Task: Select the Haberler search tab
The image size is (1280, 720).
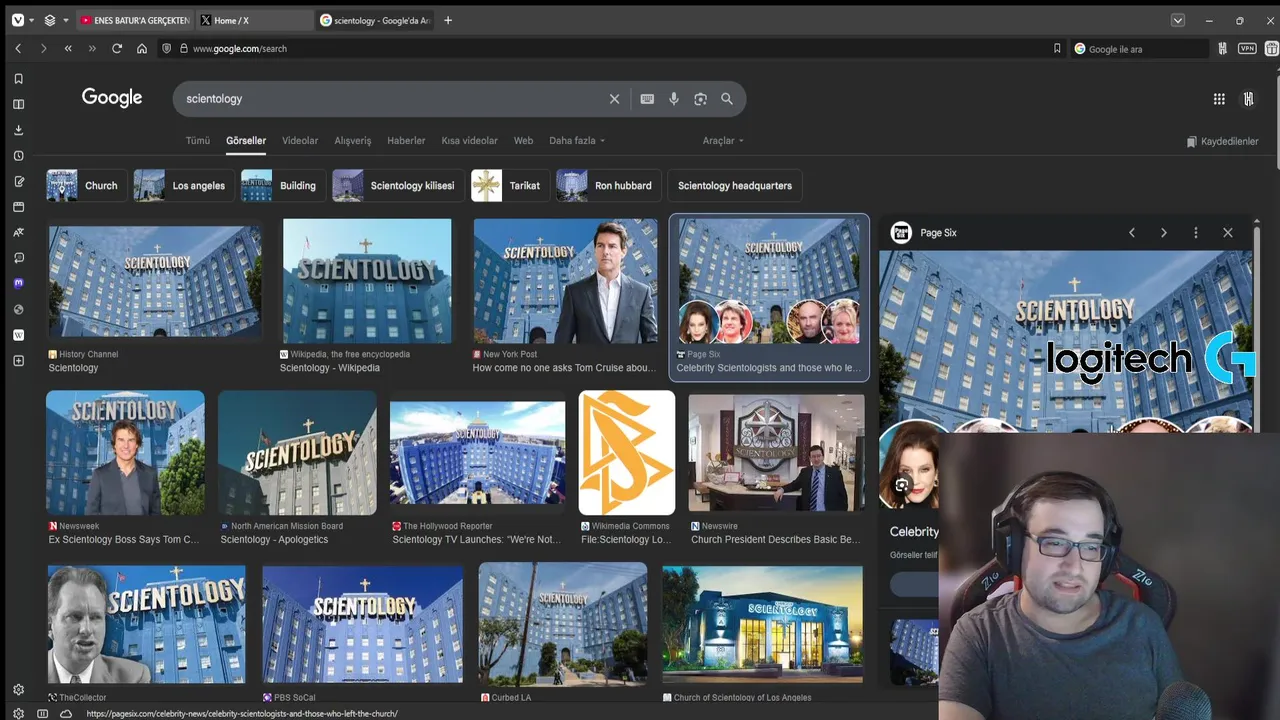Action: 406,141
